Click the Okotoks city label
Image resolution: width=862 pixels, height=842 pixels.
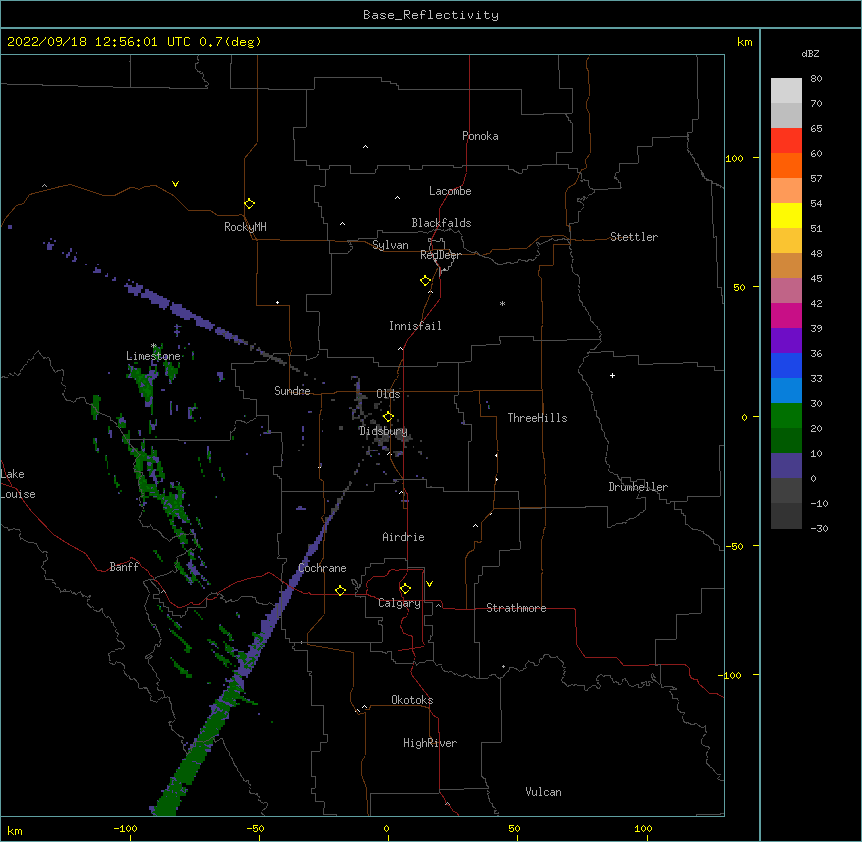(x=412, y=700)
